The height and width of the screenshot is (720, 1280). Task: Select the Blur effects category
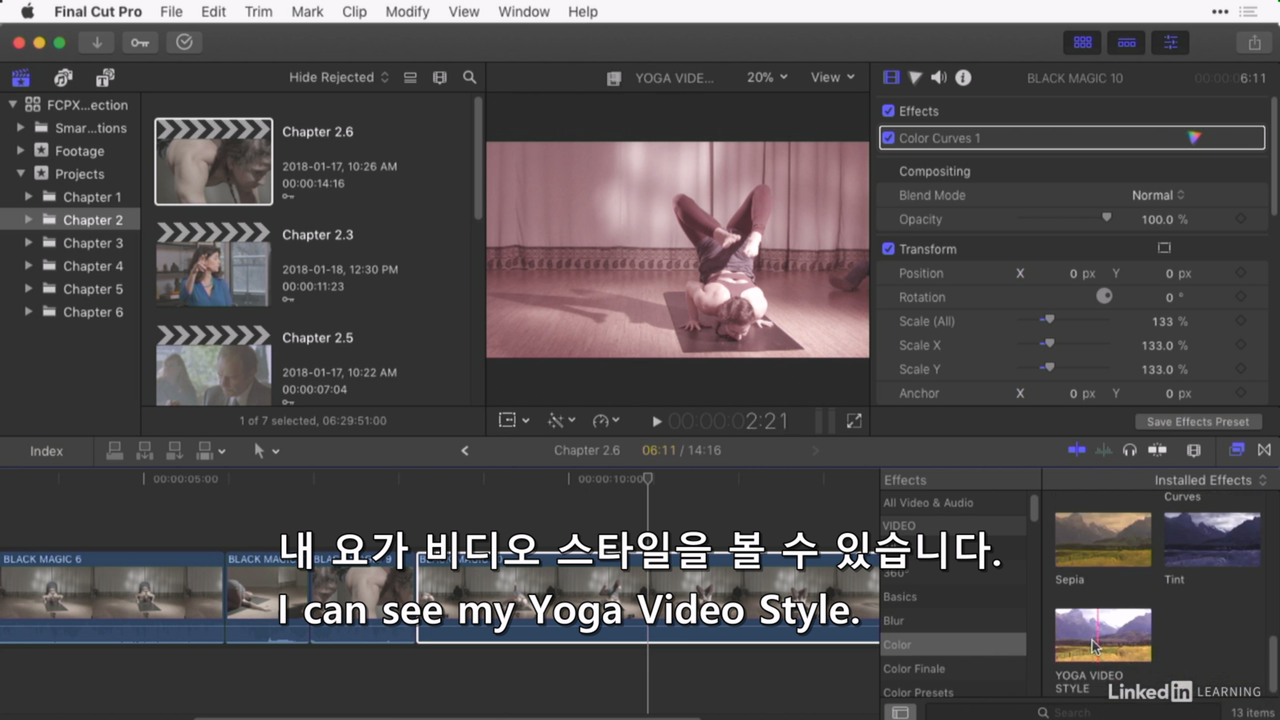point(954,620)
